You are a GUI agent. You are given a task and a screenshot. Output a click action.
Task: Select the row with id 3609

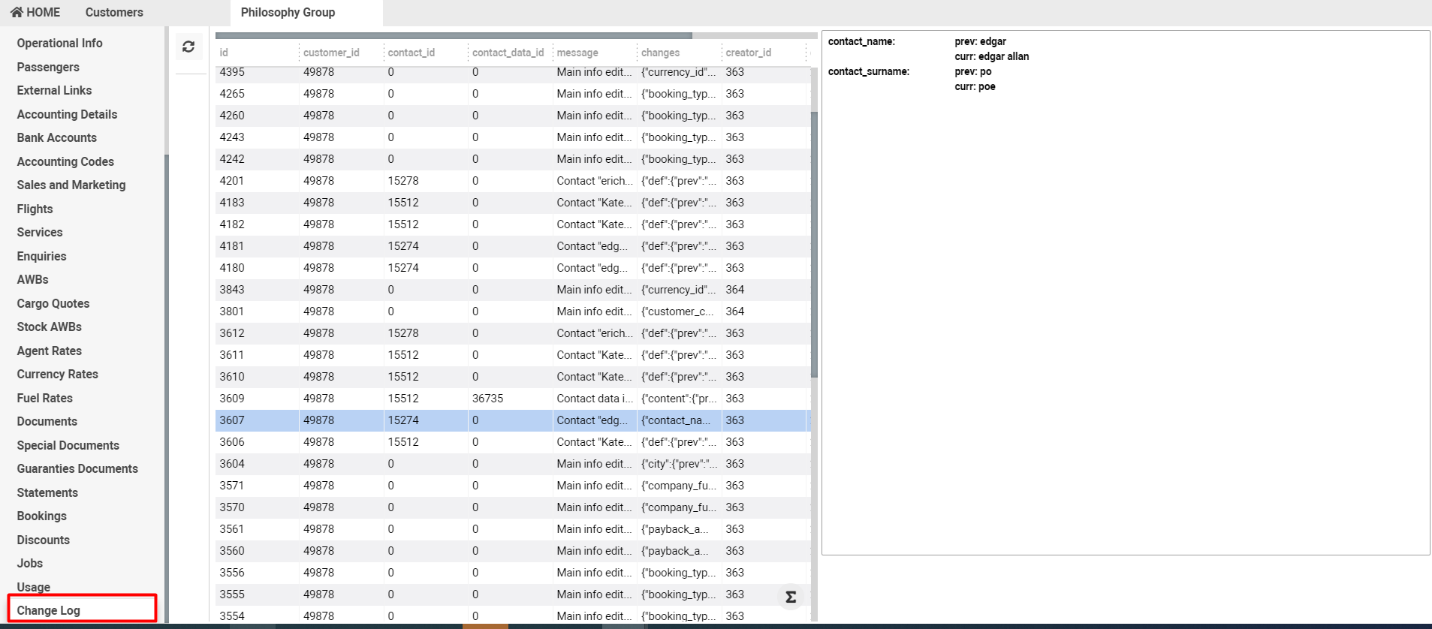tap(400, 398)
